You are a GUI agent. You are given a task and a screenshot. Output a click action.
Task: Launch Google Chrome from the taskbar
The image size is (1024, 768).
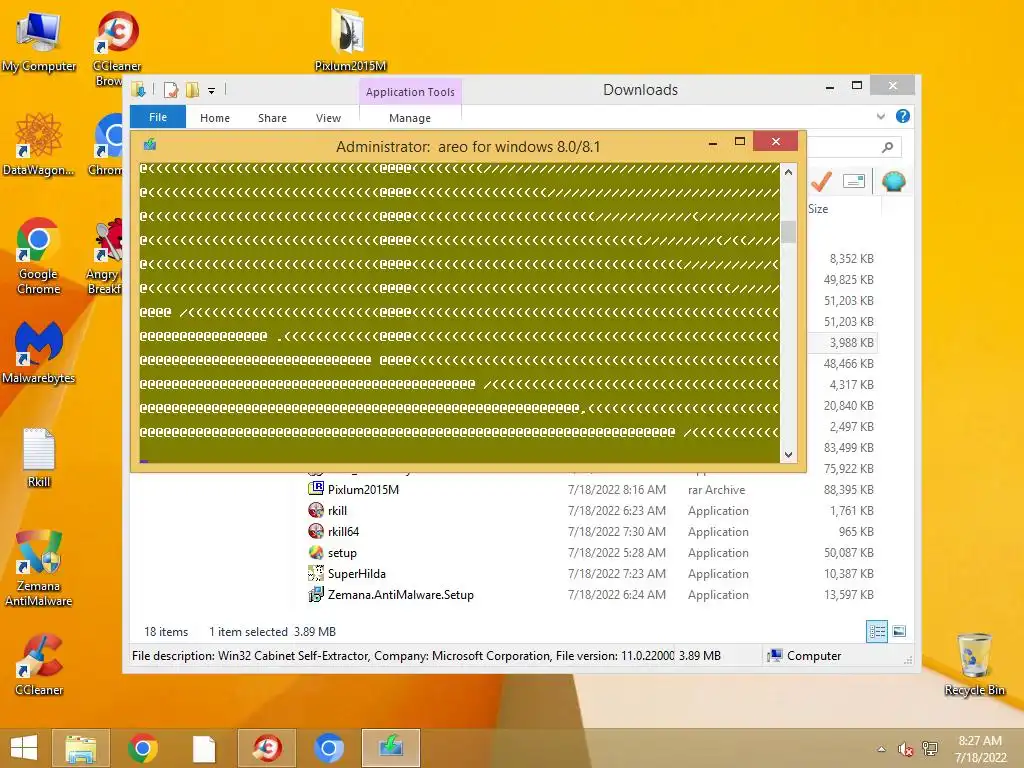(143, 748)
